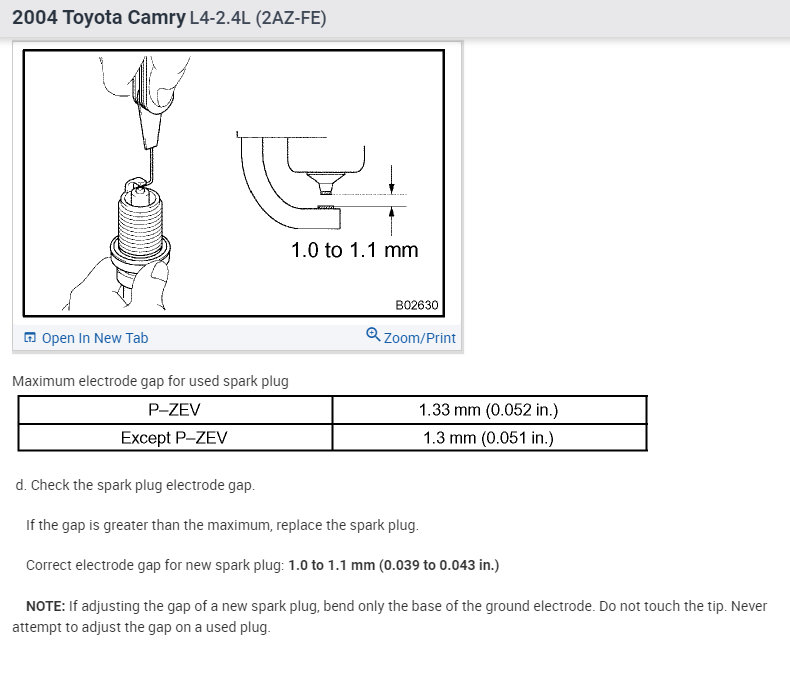The image size is (790, 675).
Task: Click the magnifier icon beside Zoom/Print
Action: (373, 334)
